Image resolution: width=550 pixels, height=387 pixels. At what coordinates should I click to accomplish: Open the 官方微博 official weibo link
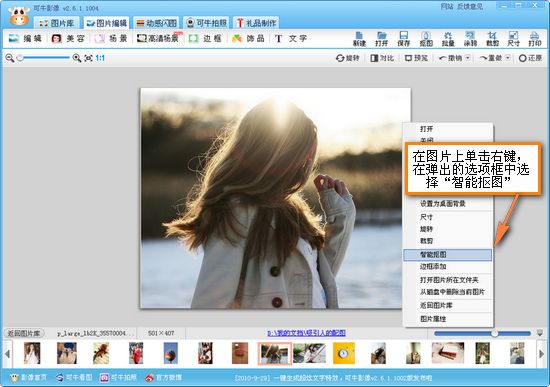pos(164,378)
